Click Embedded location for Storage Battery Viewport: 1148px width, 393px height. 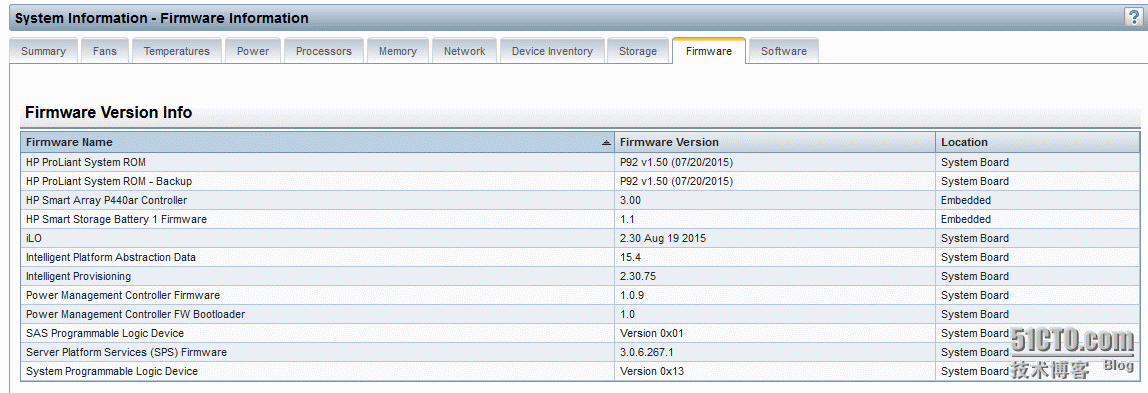coord(966,219)
